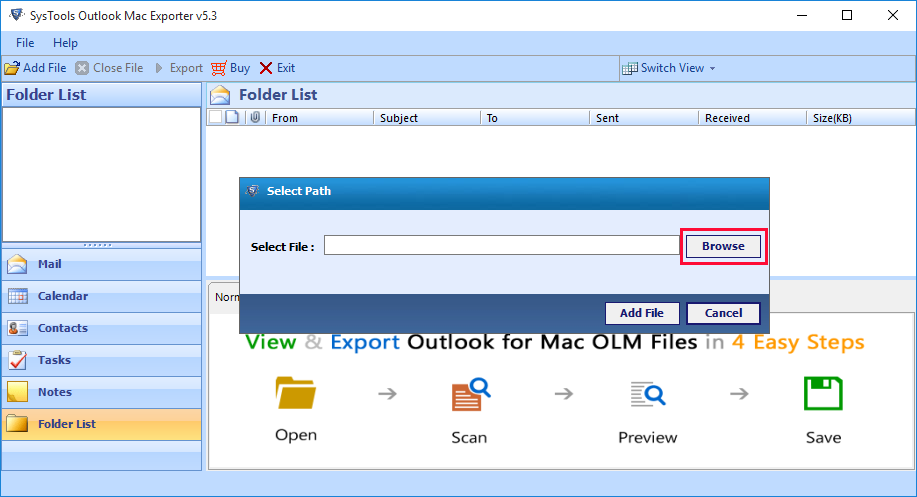The width and height of the screenshot is (917, 497).
Task: Click the Close File icon in toolbar
Action: coord(82,68)
